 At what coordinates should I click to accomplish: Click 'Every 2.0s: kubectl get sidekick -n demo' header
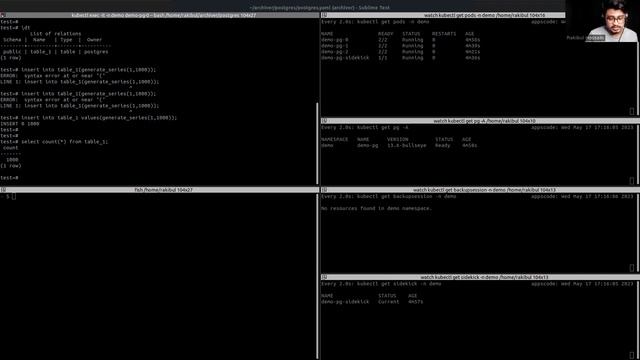tap(381, 284)
